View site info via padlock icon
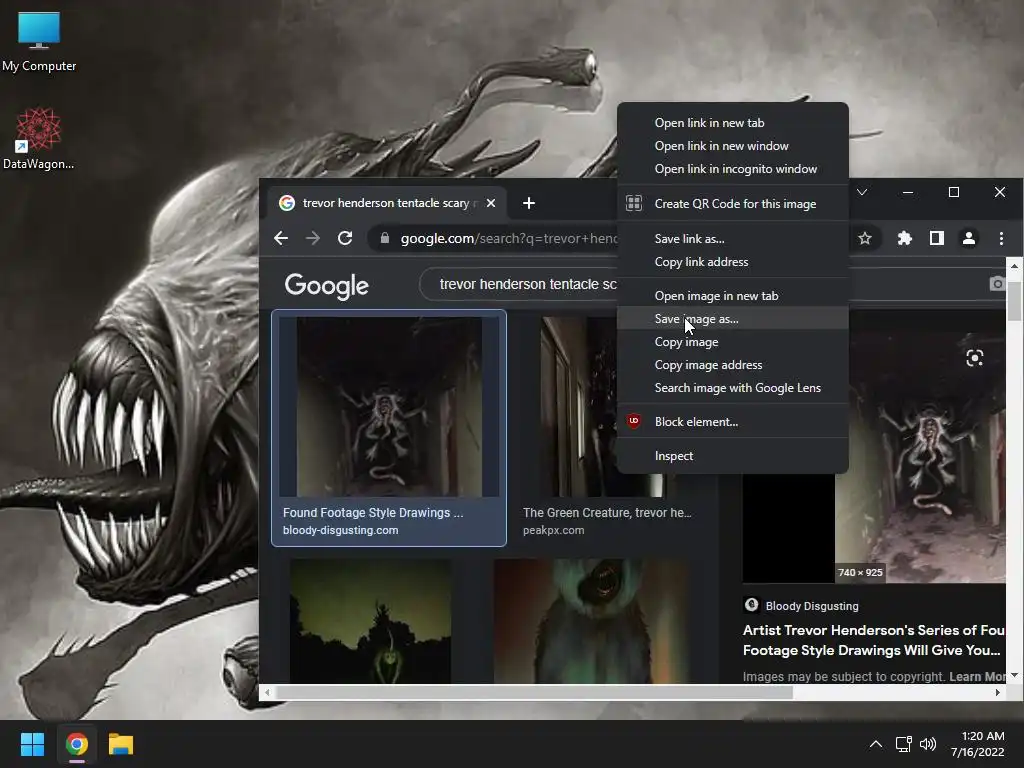 coord(385,238)
